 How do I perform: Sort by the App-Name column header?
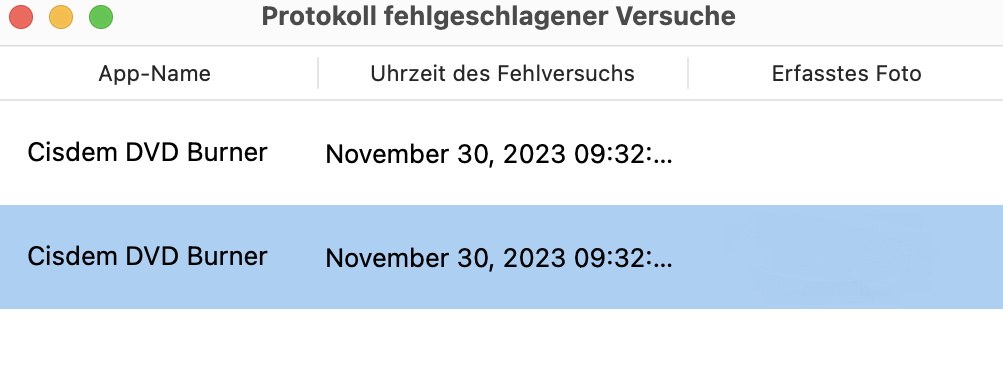click(154, 74)
